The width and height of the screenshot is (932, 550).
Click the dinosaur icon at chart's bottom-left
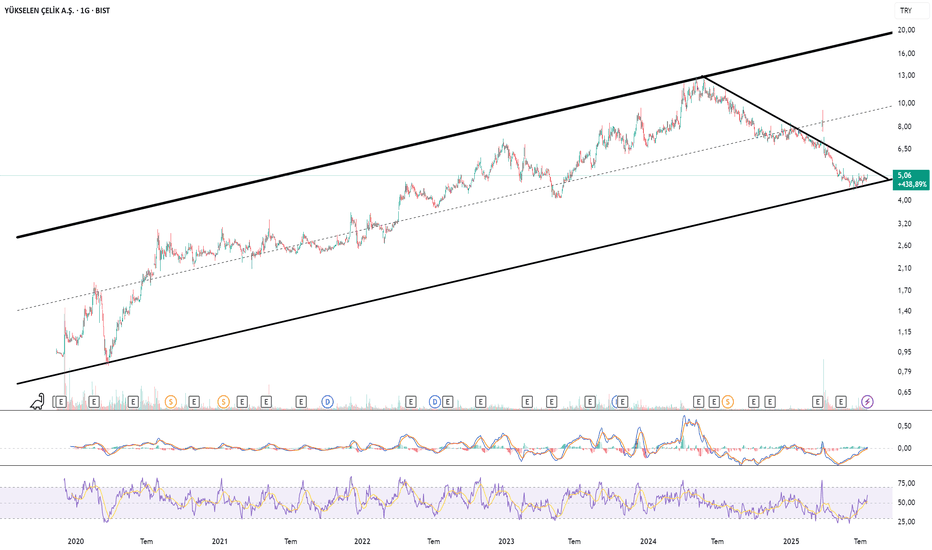tap(37, 401)
